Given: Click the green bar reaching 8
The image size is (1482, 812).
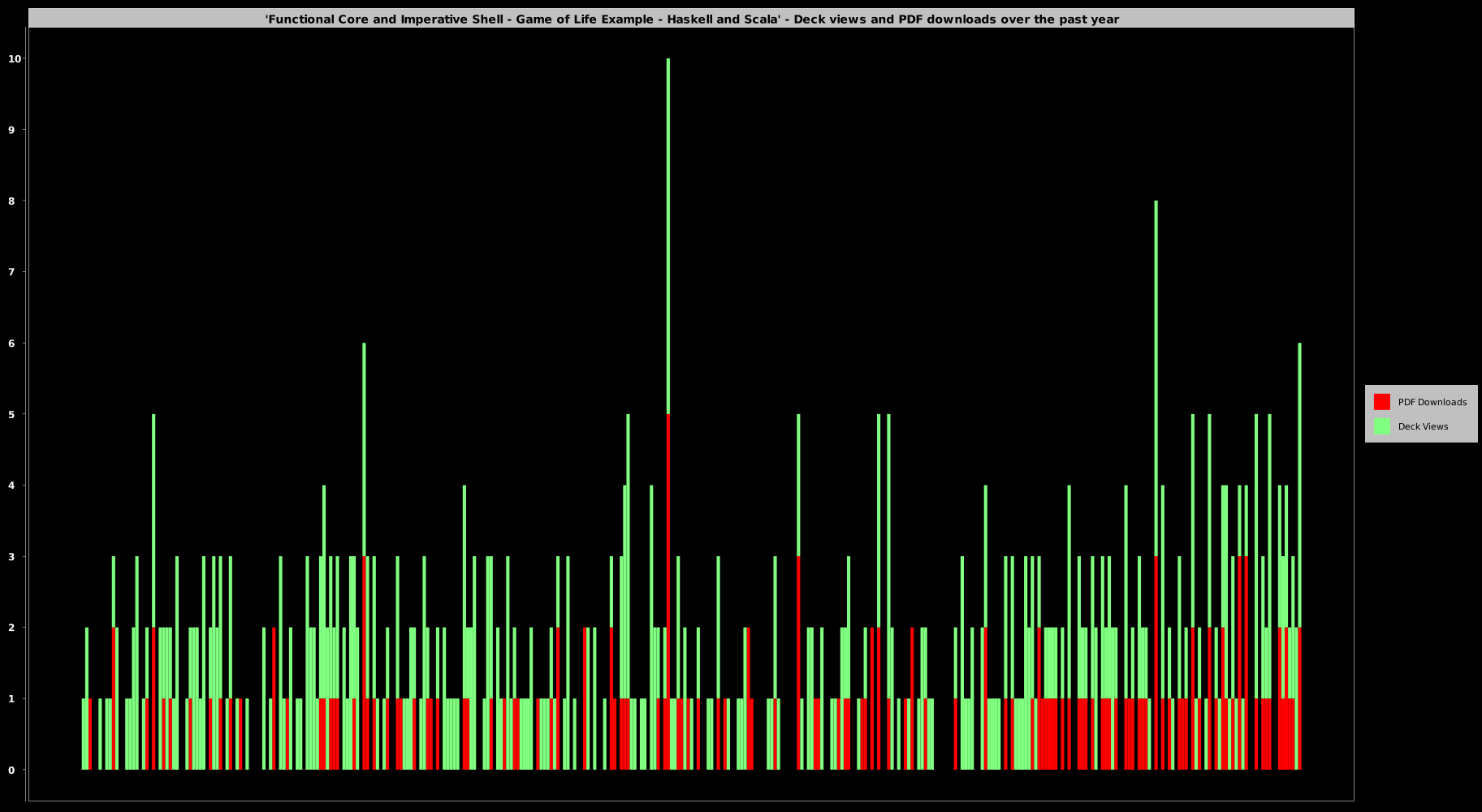Looking at the screenshot, I should [1156, 378].
